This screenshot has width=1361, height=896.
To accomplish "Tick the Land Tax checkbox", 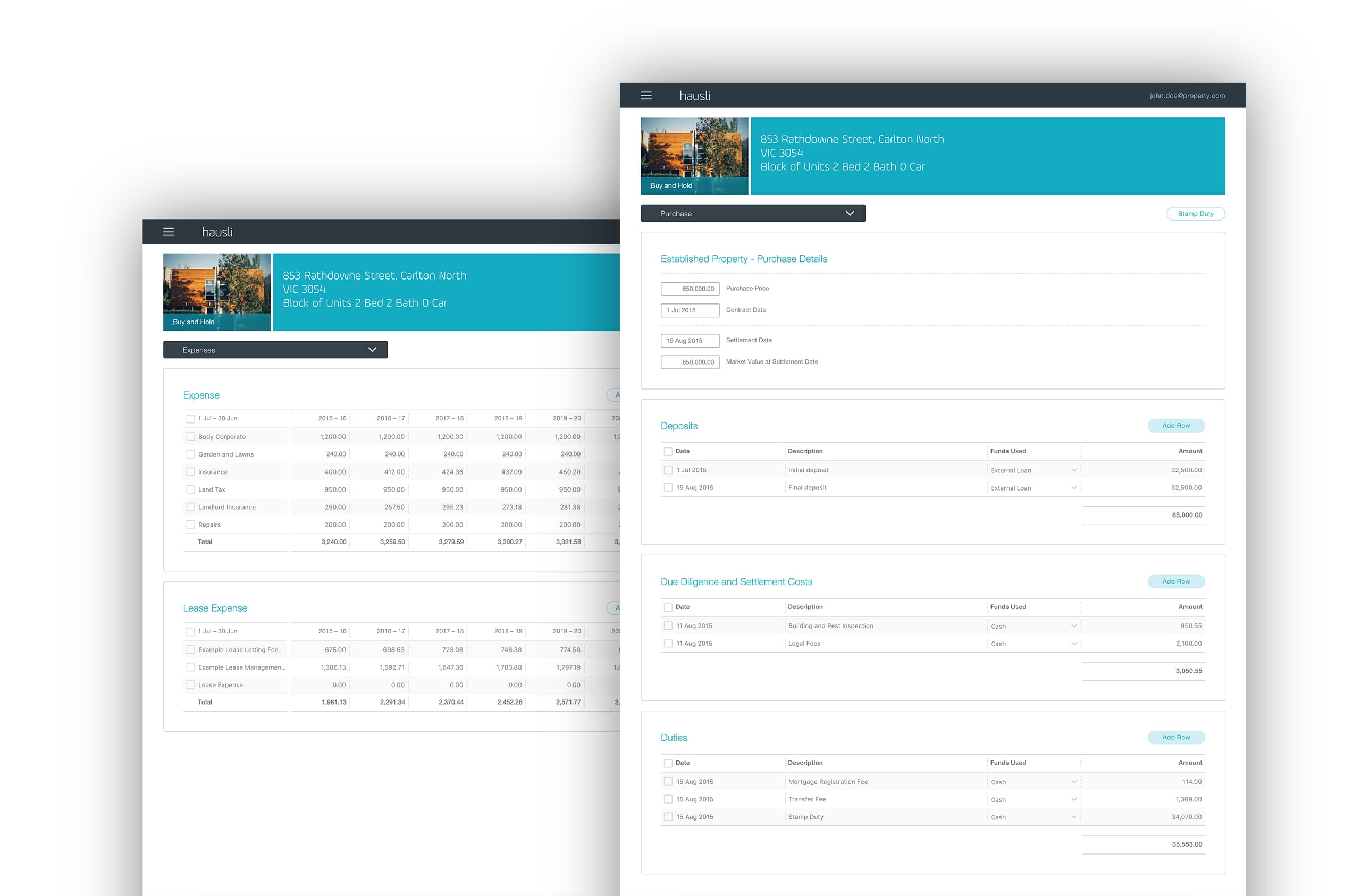I will click(x=190, y=489).
